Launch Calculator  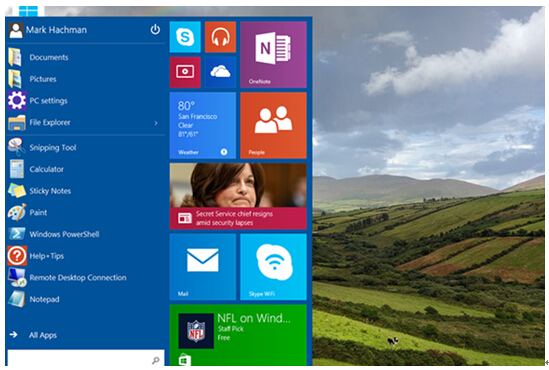point(86,169)
